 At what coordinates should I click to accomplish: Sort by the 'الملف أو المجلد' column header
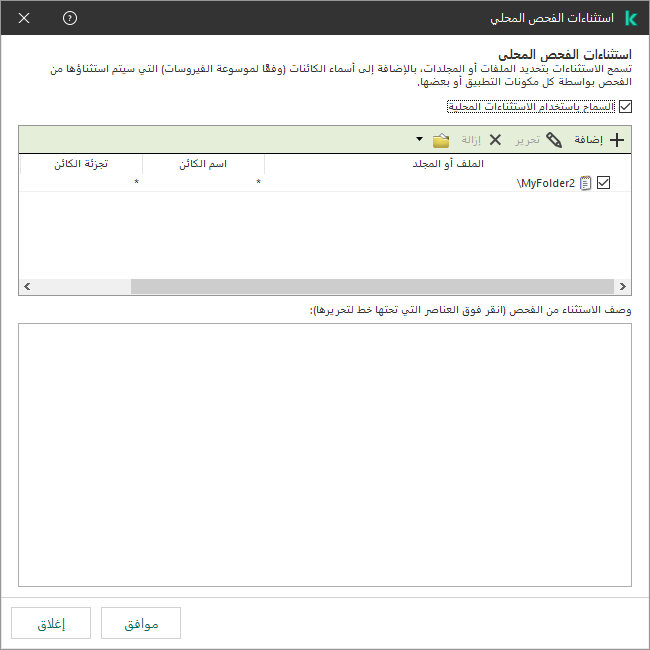click(x=448, y=164)
